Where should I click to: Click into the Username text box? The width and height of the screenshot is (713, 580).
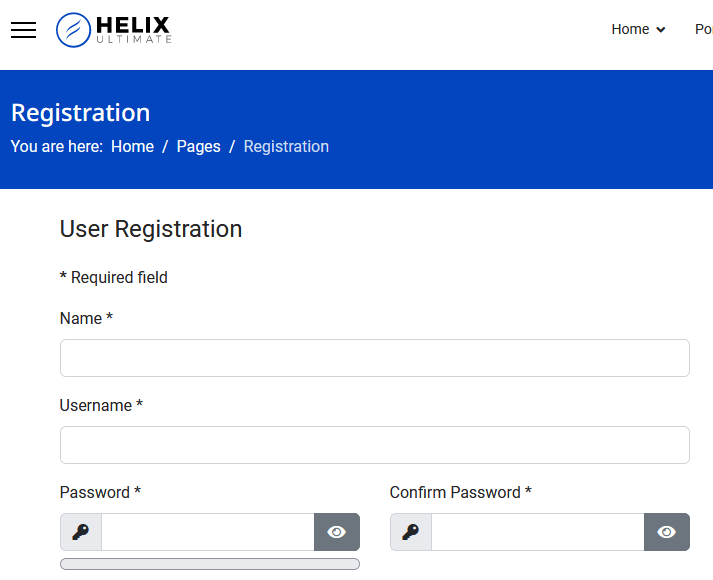point(375,445)
